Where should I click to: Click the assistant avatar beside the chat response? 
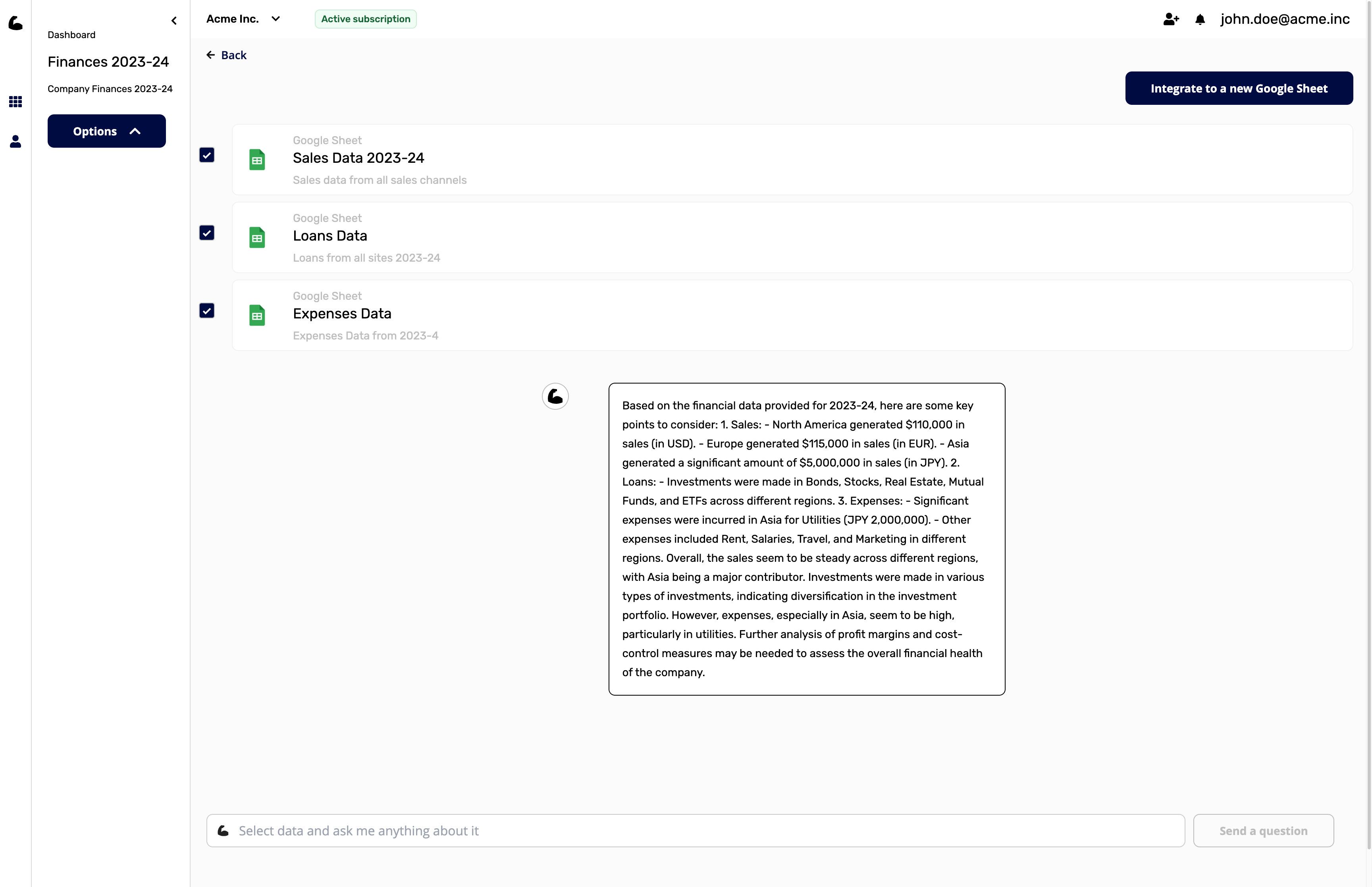pyautogui.click(x=555, y=396)
